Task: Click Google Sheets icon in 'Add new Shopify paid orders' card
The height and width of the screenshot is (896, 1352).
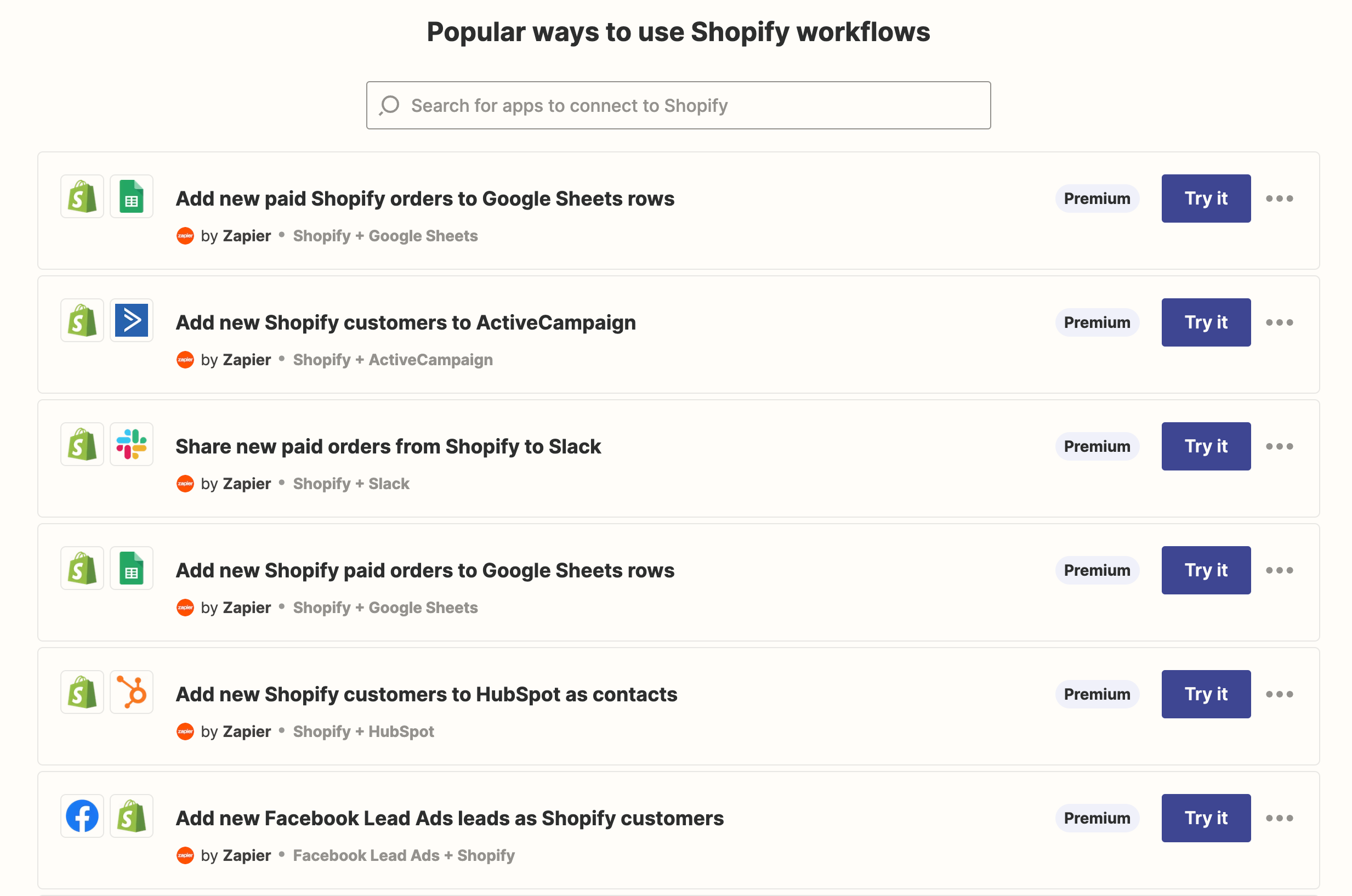Action: [132, 569]
